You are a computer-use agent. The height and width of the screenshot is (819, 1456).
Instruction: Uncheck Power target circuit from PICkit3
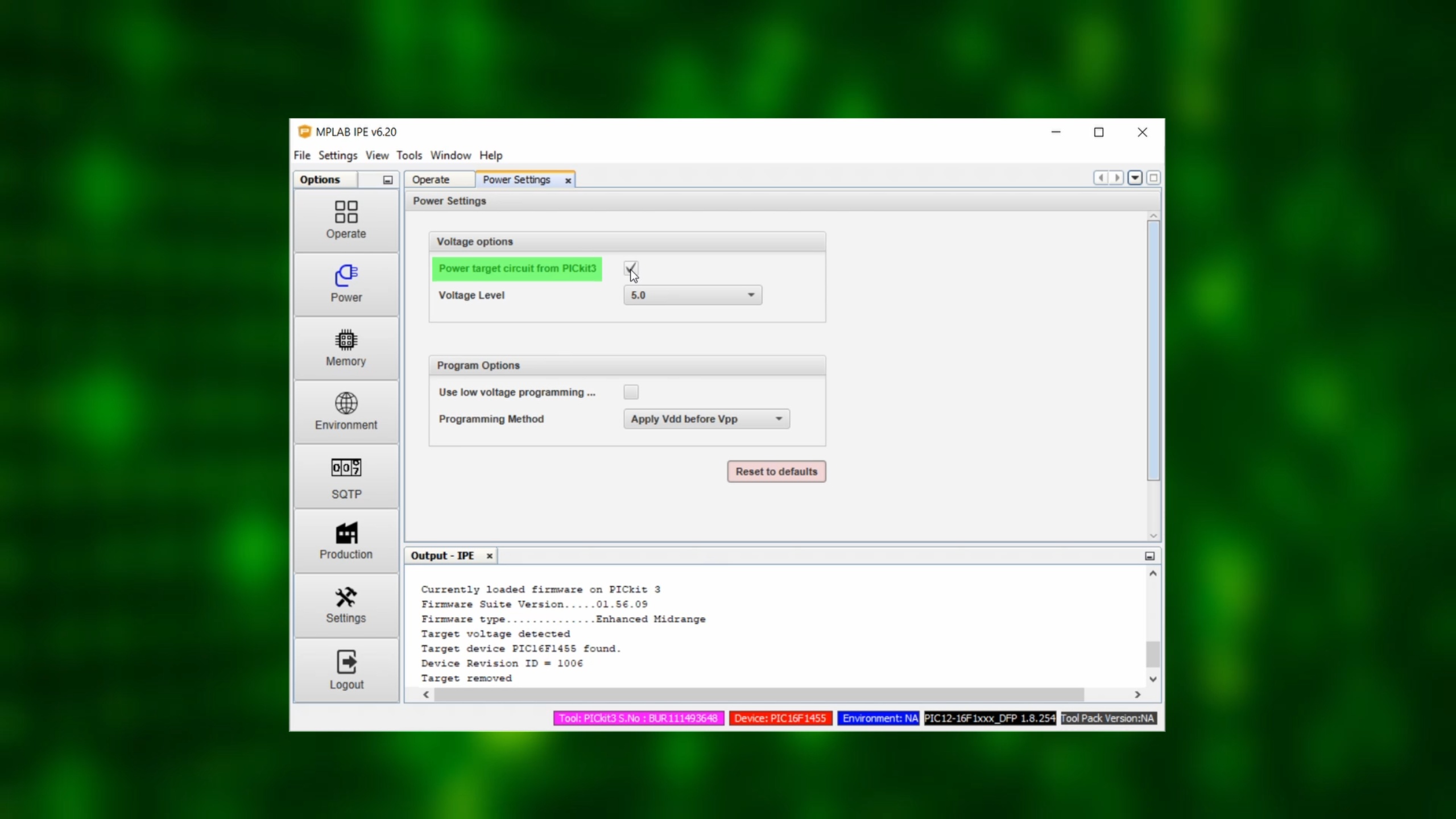click(631, 268)
